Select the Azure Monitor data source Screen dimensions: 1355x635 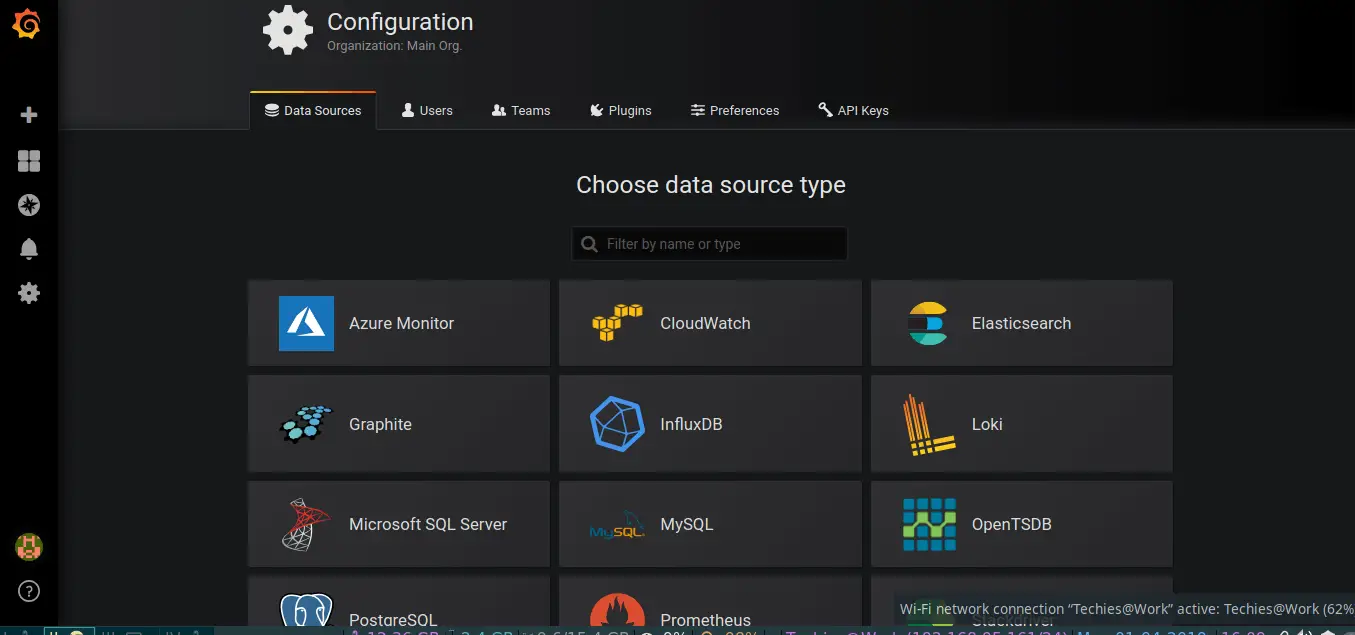[398, 323]
